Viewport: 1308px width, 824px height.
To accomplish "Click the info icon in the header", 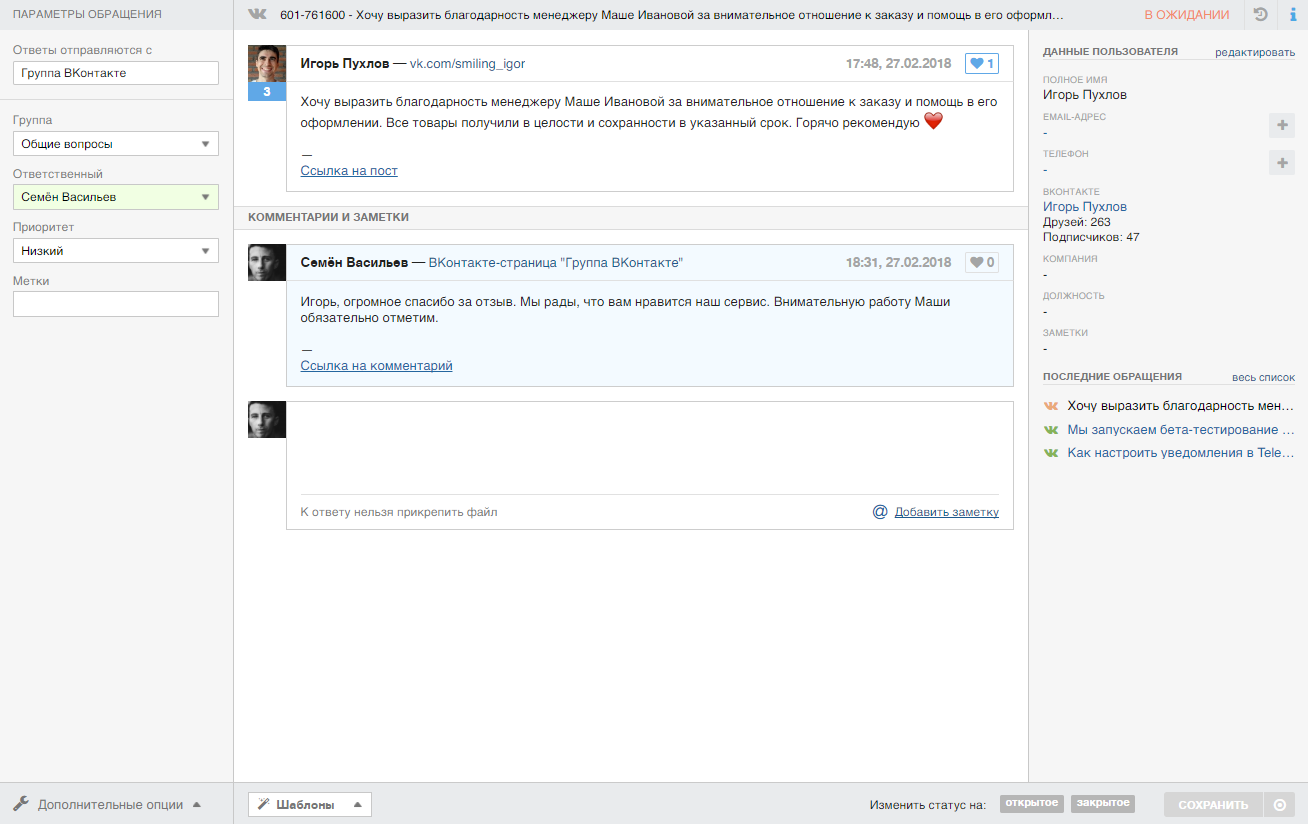I will 1292,15.
